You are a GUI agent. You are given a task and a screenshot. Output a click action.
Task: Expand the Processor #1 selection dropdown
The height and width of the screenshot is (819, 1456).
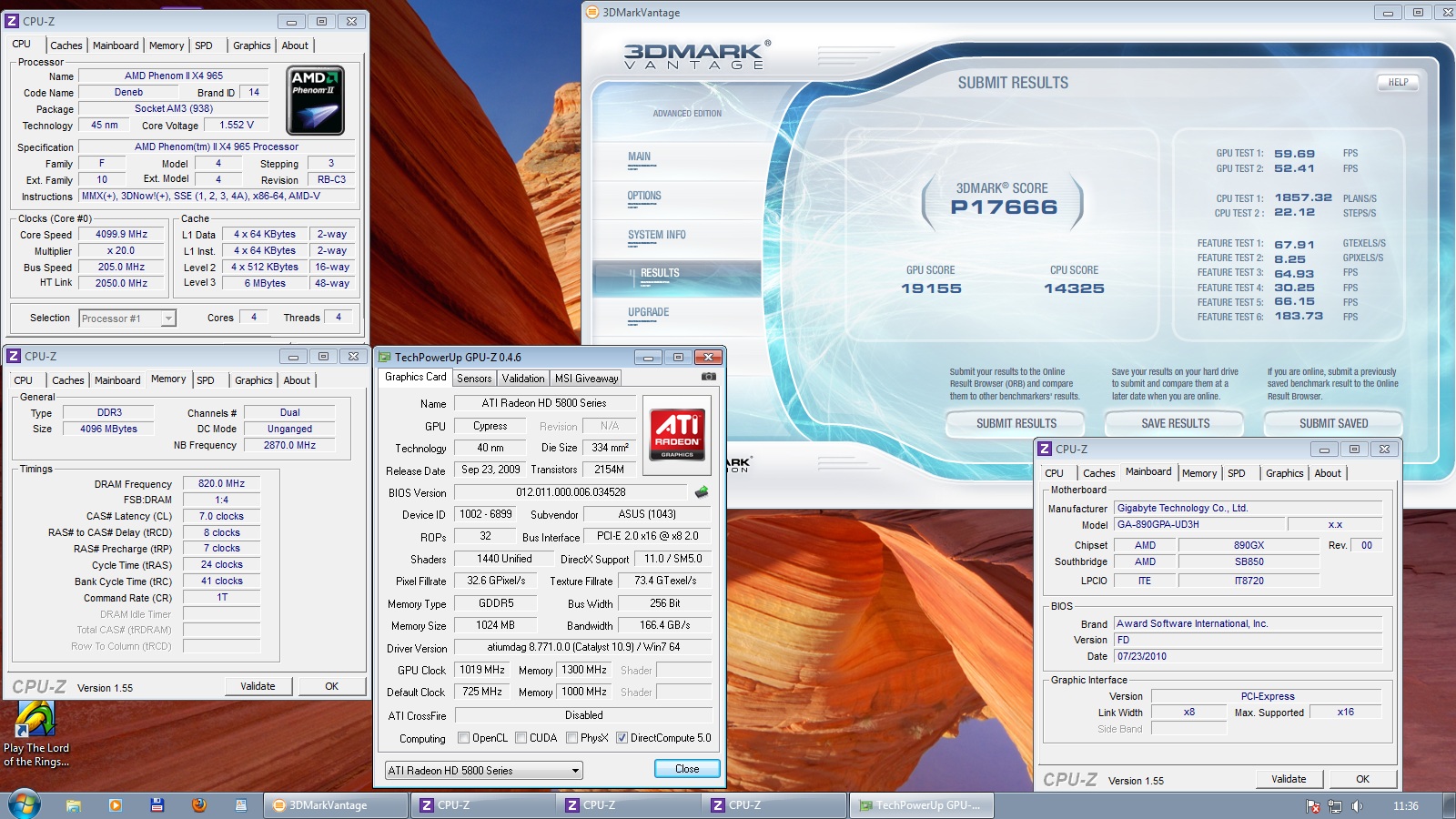[167, 318]
